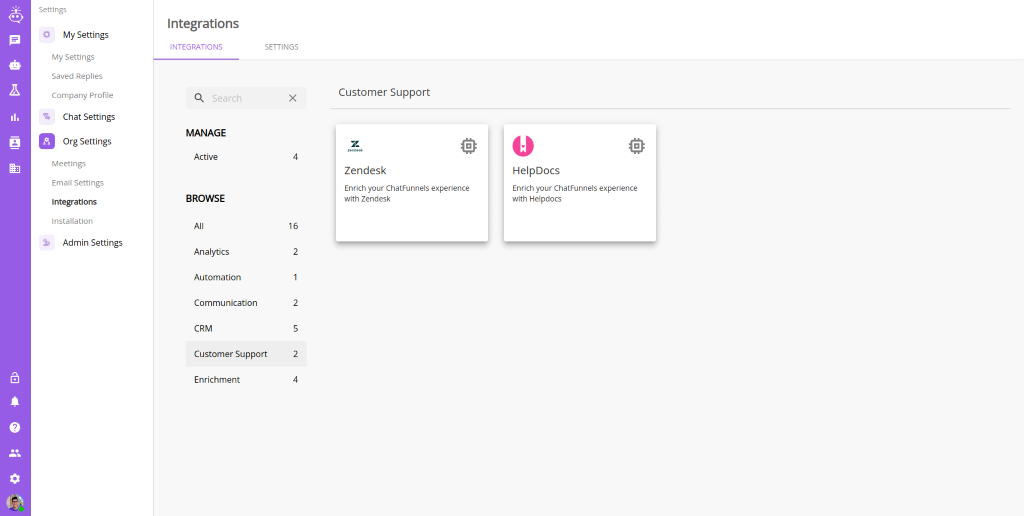The height and width of the screenshot is (516, 1024).
Task: Click the ChatFunnels bot logo icon
Action: pyautogui.click(x=15, y=14)
